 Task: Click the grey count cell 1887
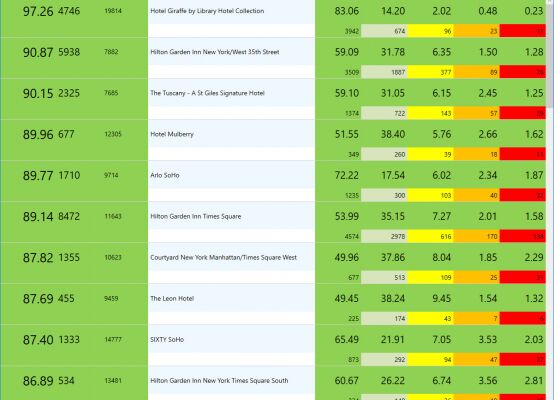[x=384, y=72]
